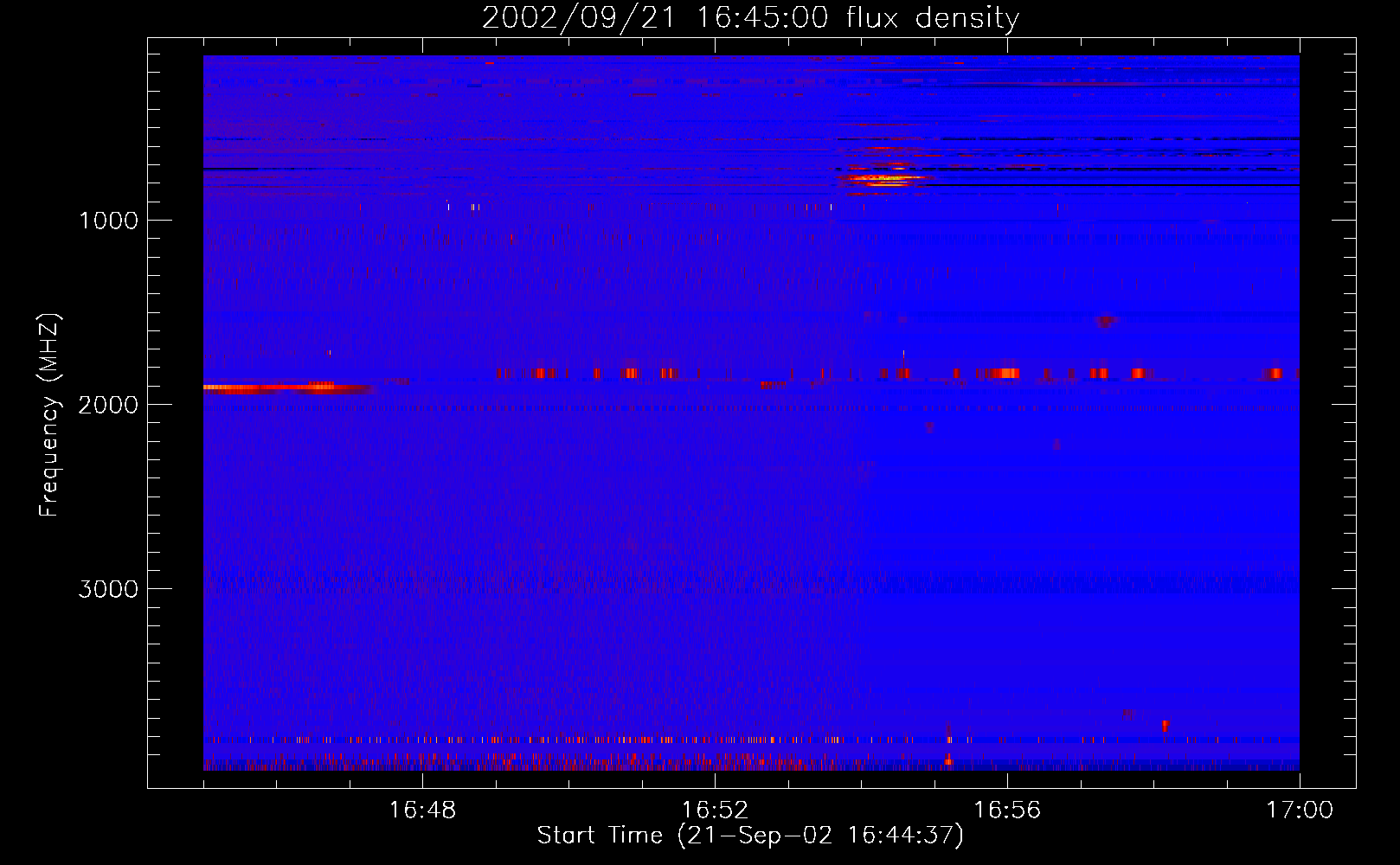Click the long red emission streak just above 2000 MHz
Viewport: 1400px width, 865px height.
288,388
